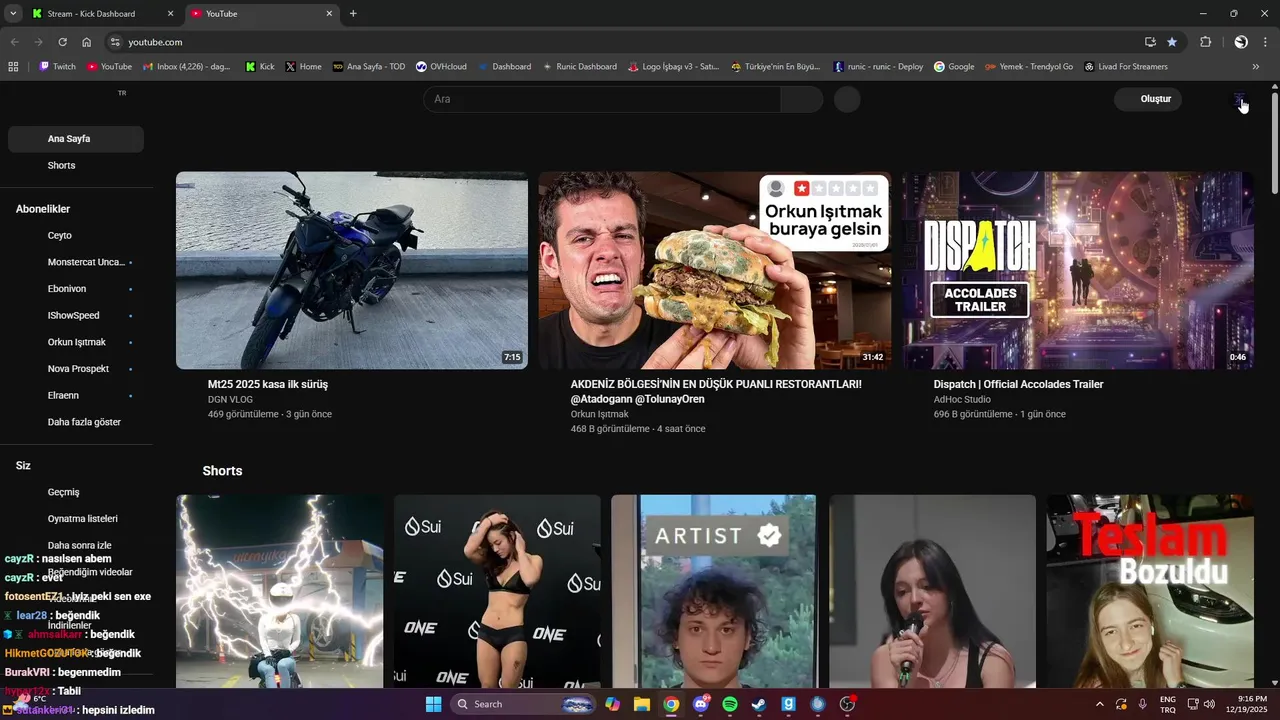Bookmark this page with the star icon
Viewport: 1280px width, 720px height.
click(1172, 42)
